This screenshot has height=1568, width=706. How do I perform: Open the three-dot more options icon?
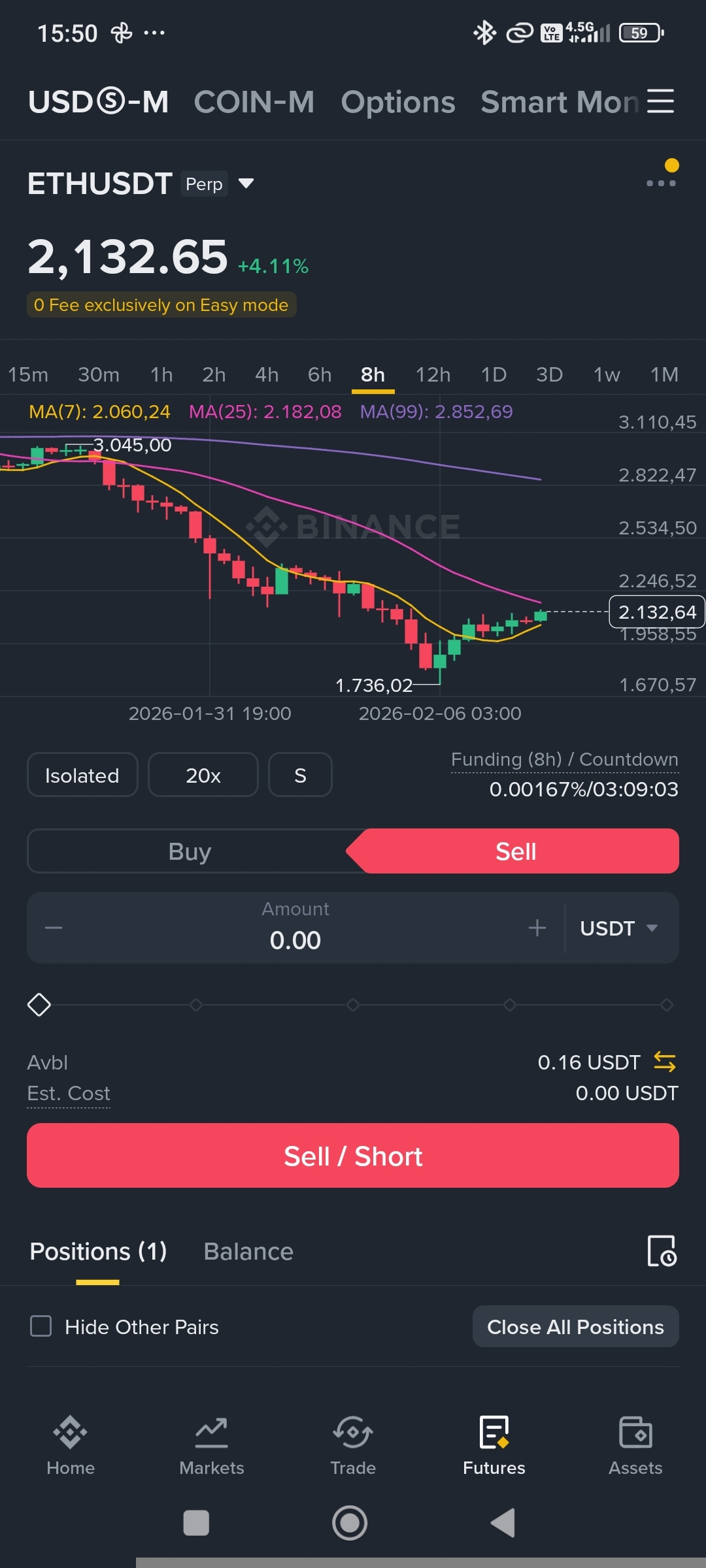[x=661, y=183]
